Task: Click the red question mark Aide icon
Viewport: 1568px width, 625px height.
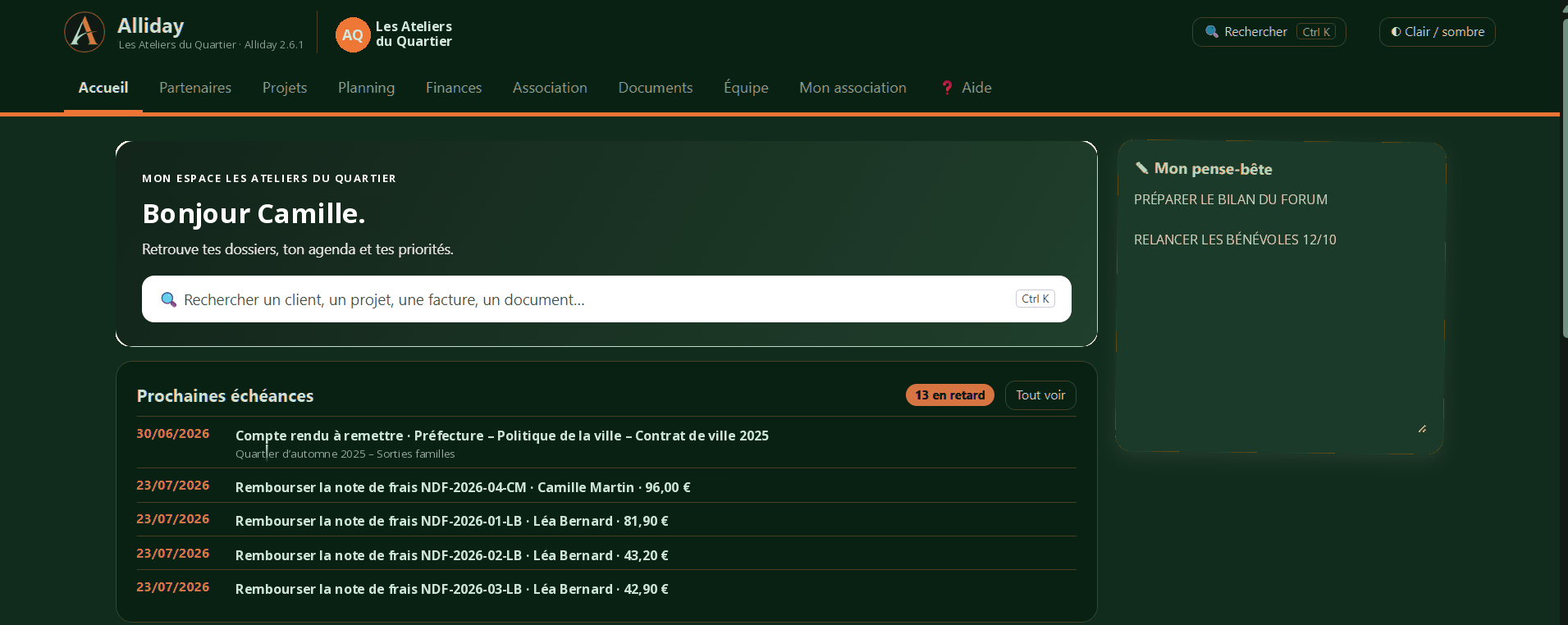Action: pyautogui.click(x=947, y=88)
